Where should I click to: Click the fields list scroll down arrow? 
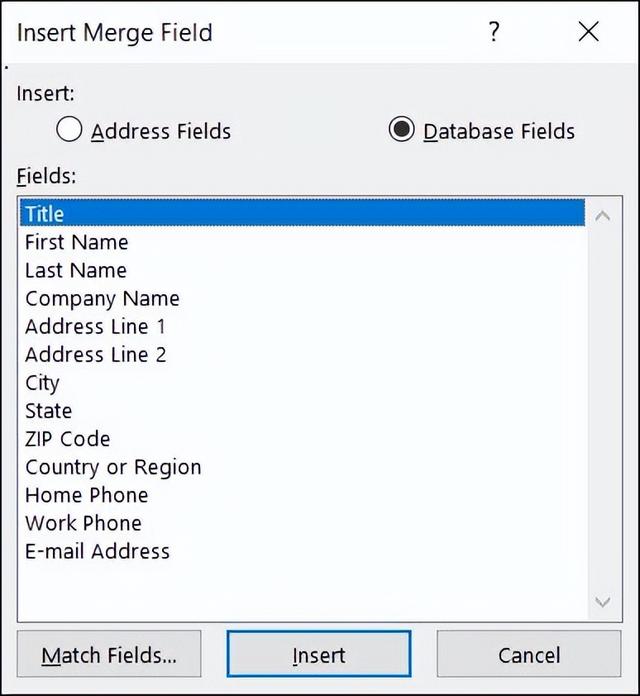pos(602,602)
